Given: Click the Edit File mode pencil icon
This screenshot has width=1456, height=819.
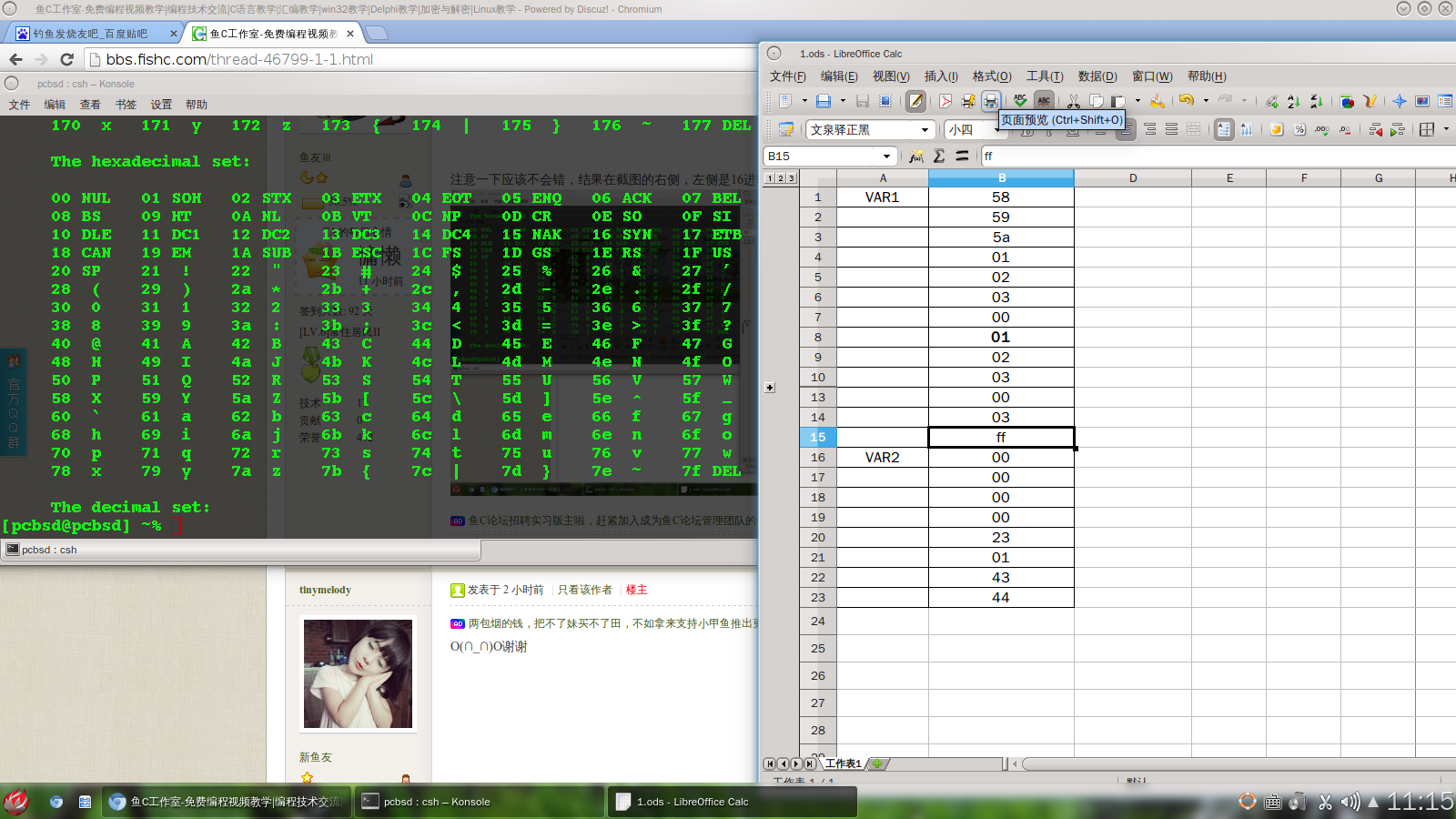Looking at the screenshot, I should coord(915,101).
